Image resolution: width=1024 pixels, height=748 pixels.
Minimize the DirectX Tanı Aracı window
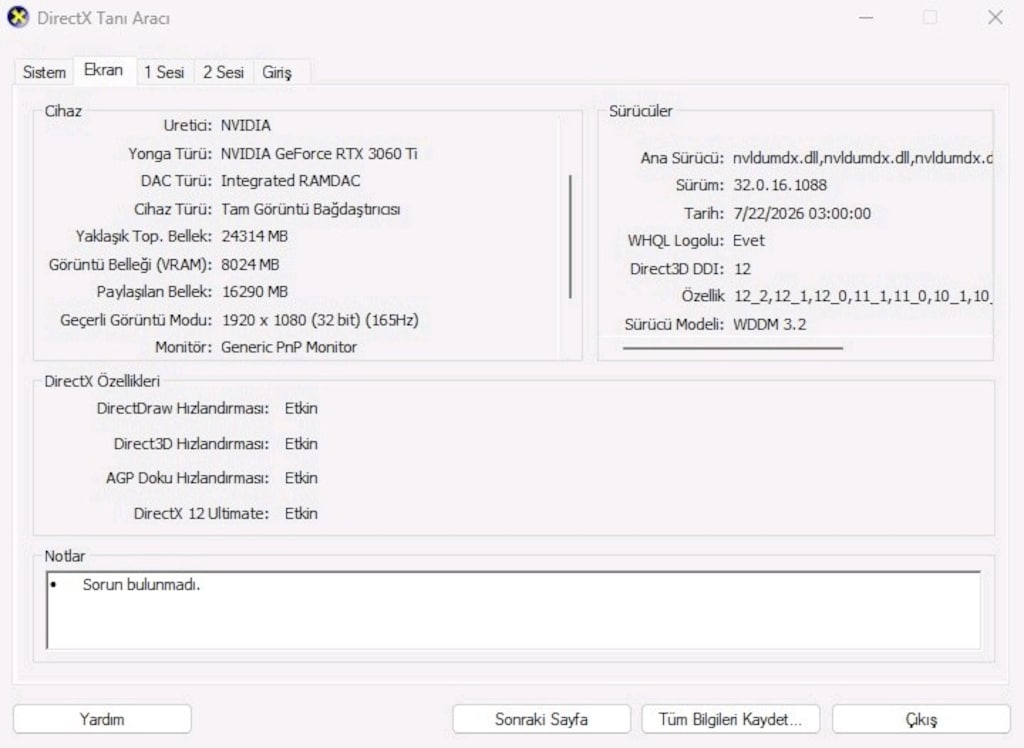[866, 18]
